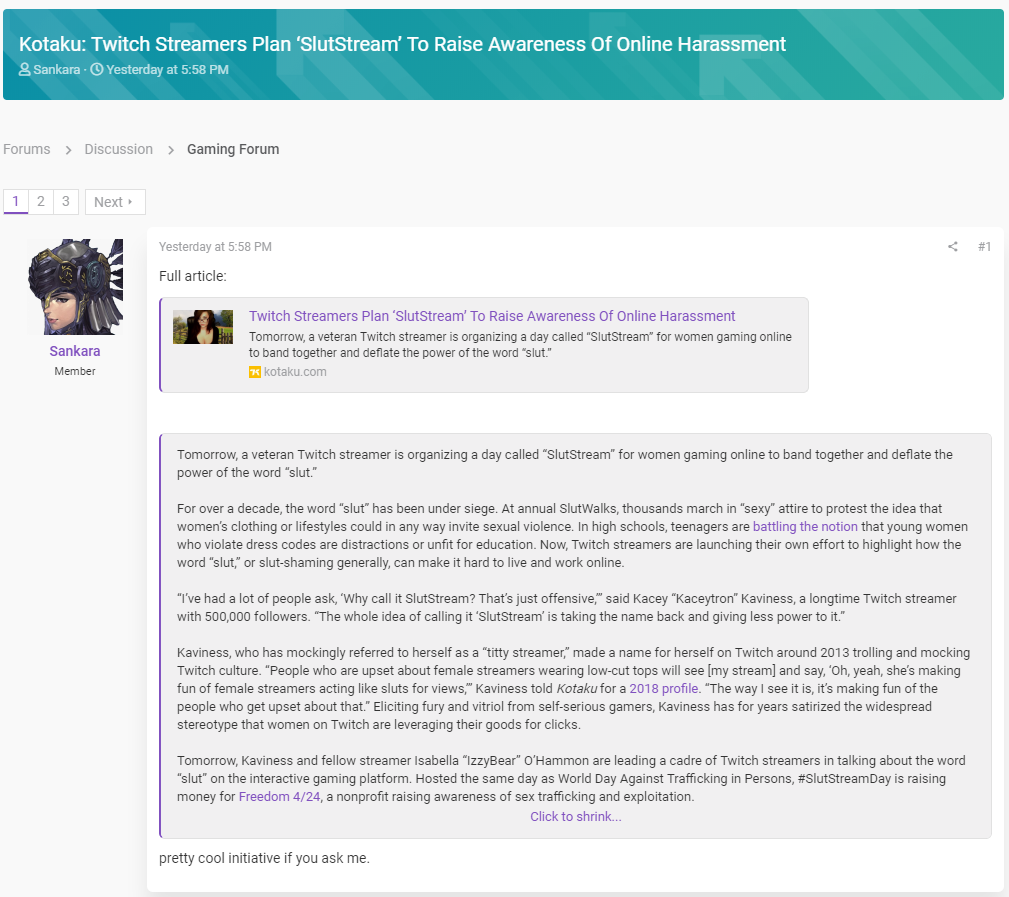This screenshot has width=1009, height=897.
Task: Jump to page 2 of the thread
Action: [41, 201]
